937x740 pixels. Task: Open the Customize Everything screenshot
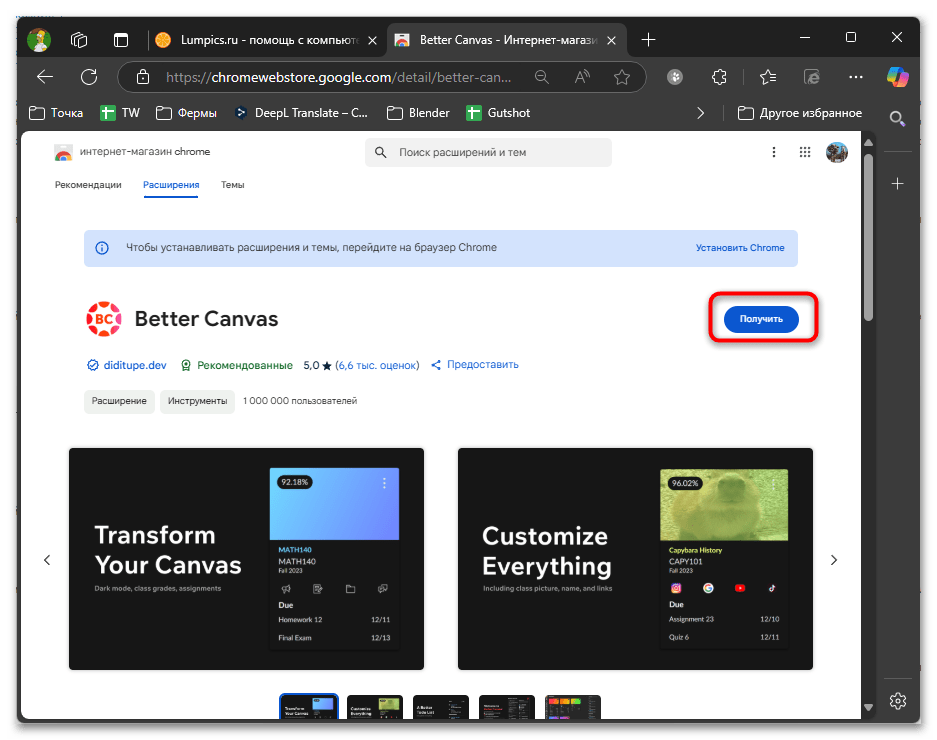pyautogui.click(x=635, y=559)
